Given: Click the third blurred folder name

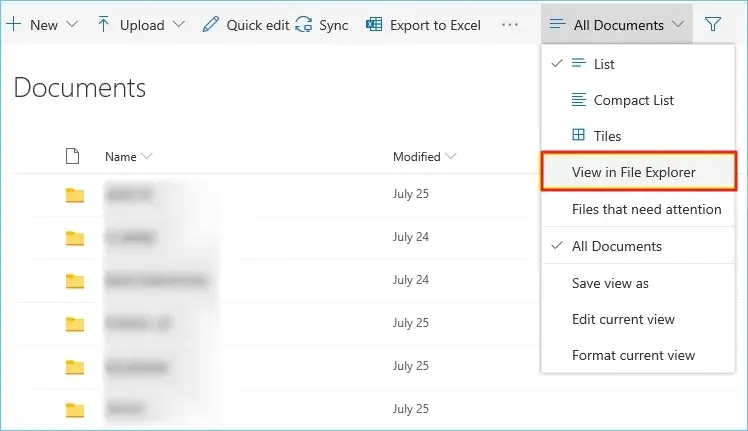Looking at the screenshot, I should (x=156, y=281).
